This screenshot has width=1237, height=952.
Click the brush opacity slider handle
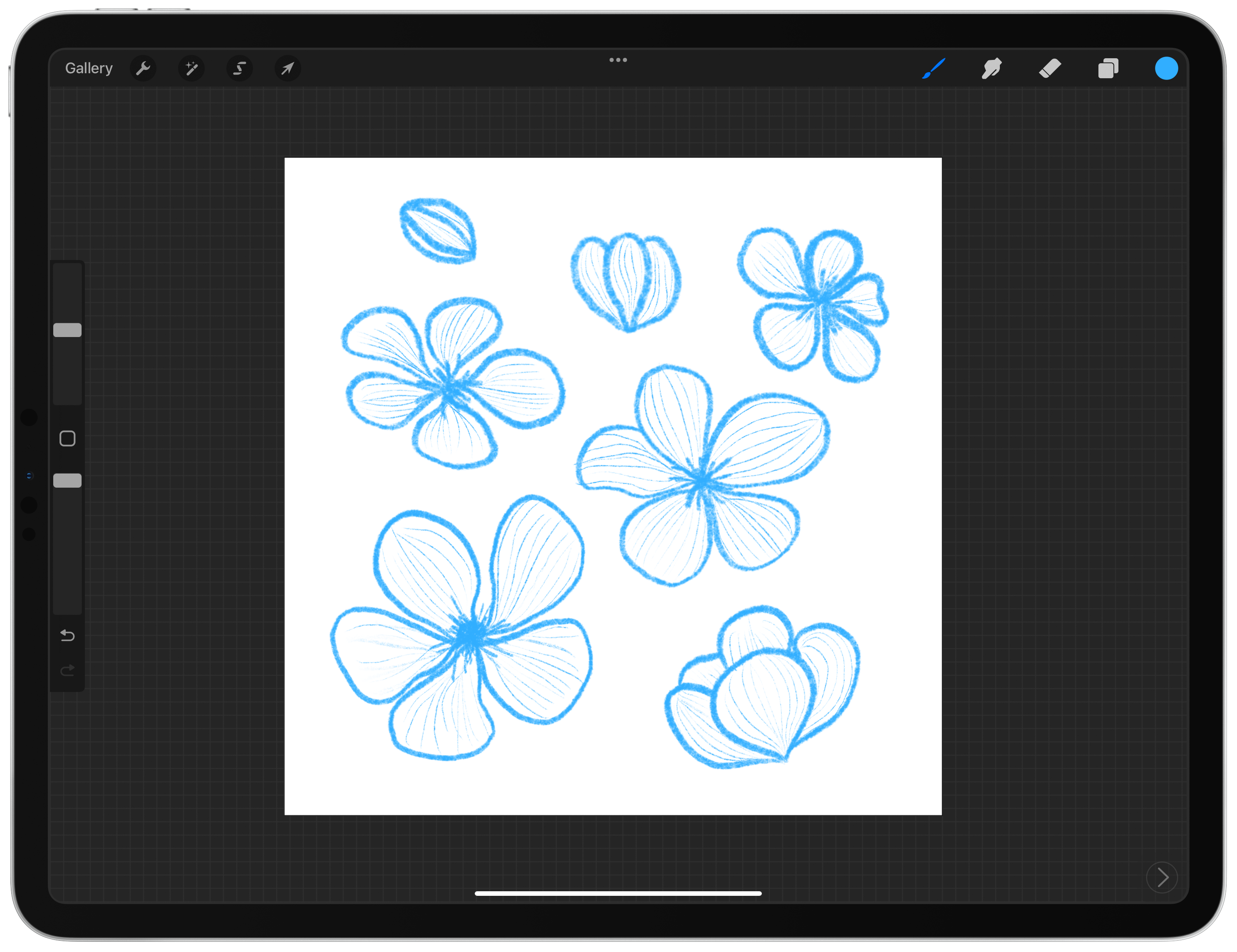click(x=67, y=481)
